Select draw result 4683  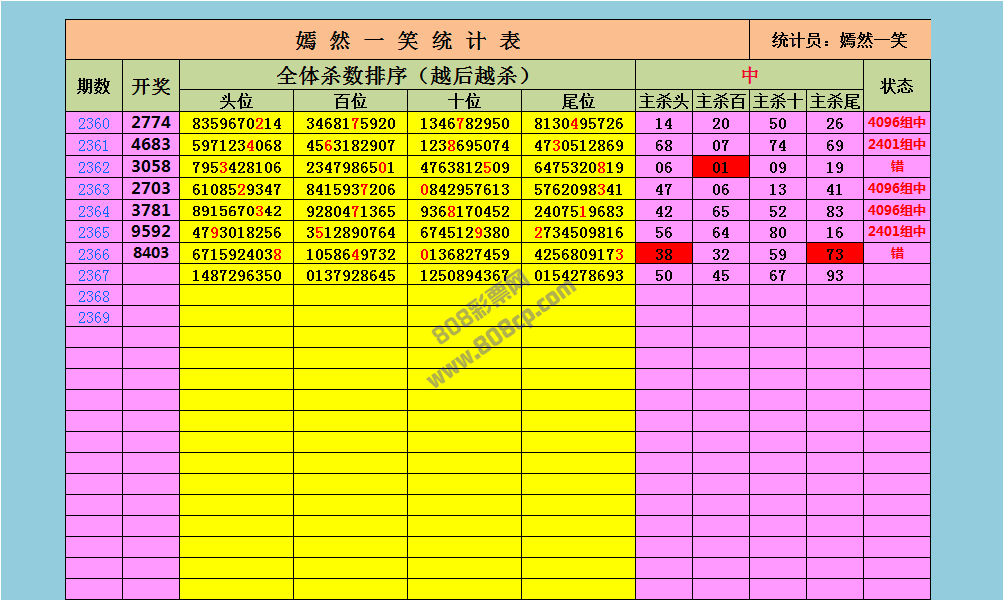pyautogui.click(x=151, y=145)
